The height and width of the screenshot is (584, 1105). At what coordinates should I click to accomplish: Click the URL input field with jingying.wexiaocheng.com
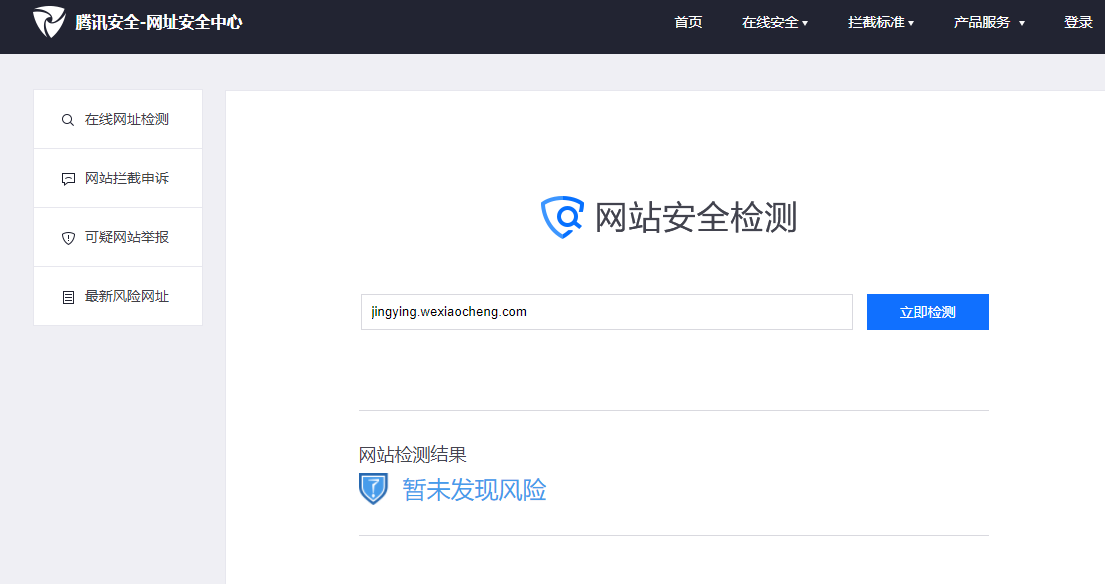point(607,312)
